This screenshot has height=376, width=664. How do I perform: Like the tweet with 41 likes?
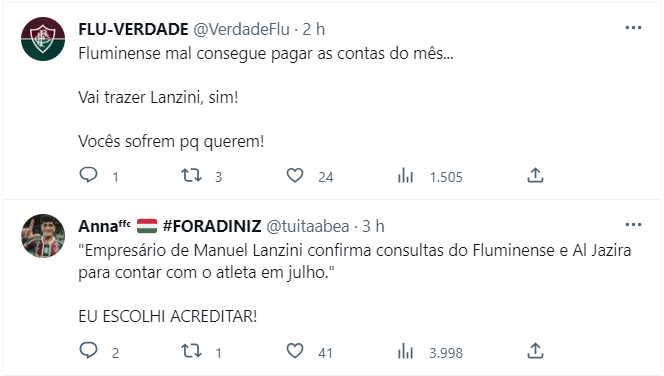click(295, 351)
